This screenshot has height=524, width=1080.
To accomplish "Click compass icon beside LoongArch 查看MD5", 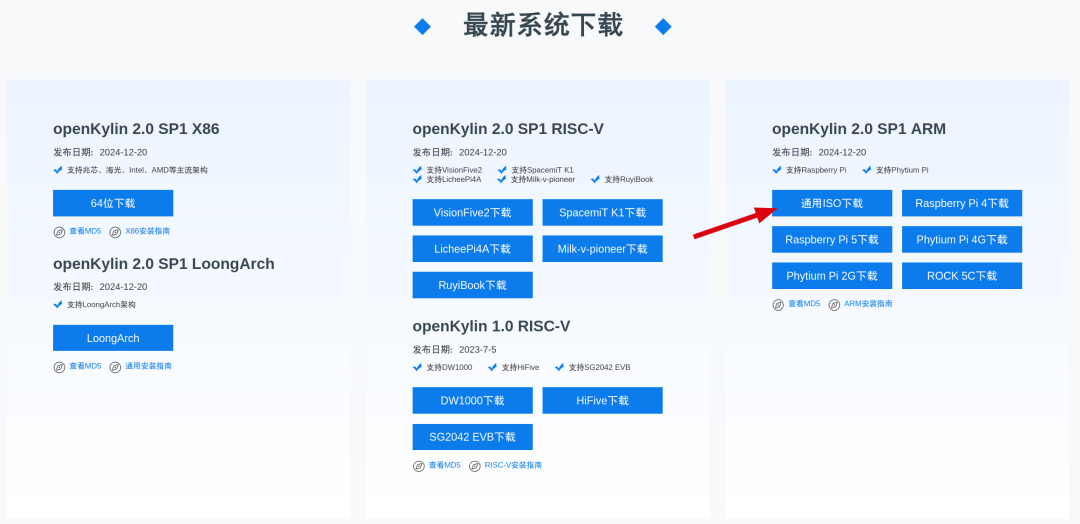I will click(59, 367).
